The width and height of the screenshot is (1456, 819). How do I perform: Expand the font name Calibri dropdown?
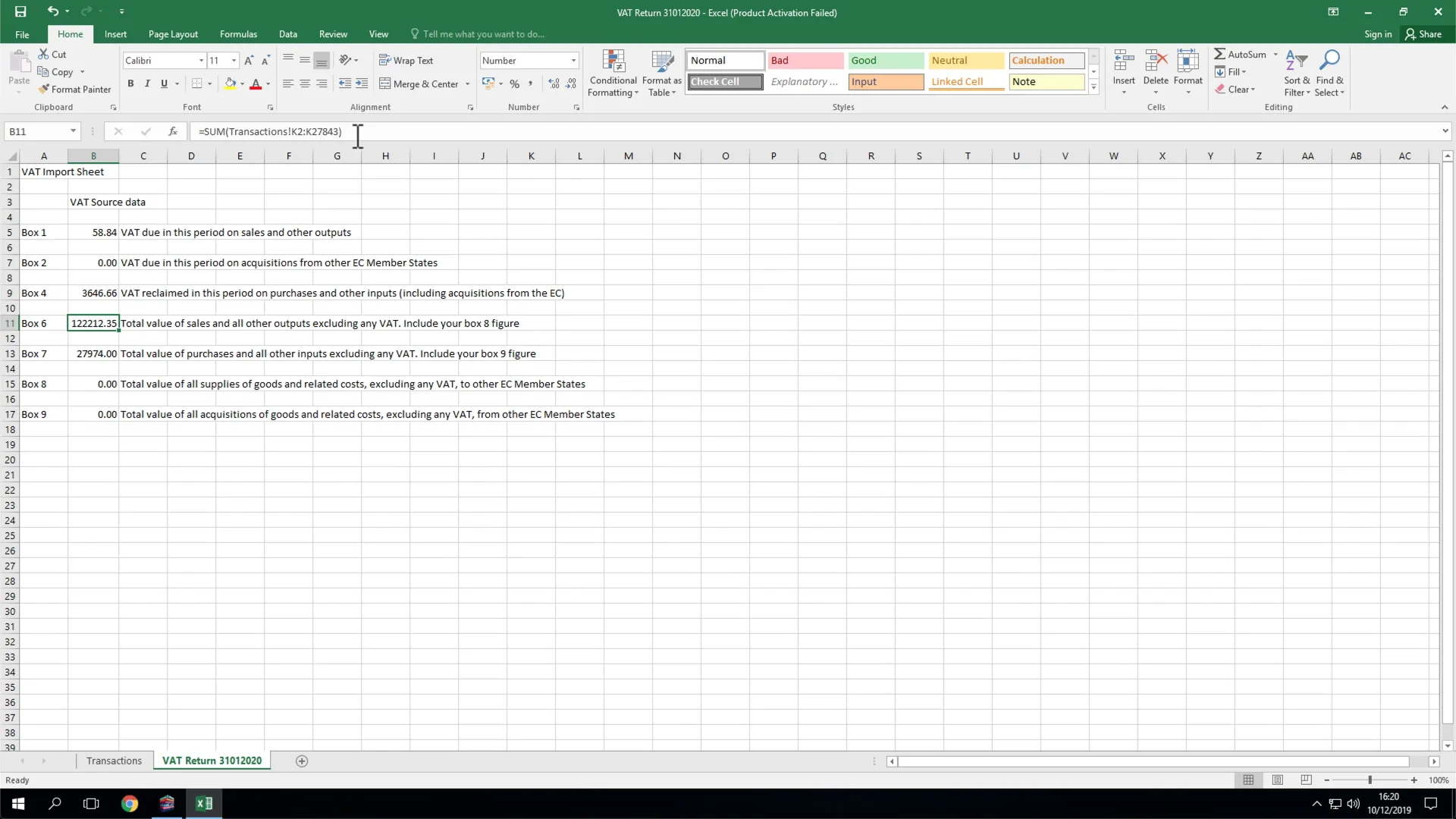(201, 61)
